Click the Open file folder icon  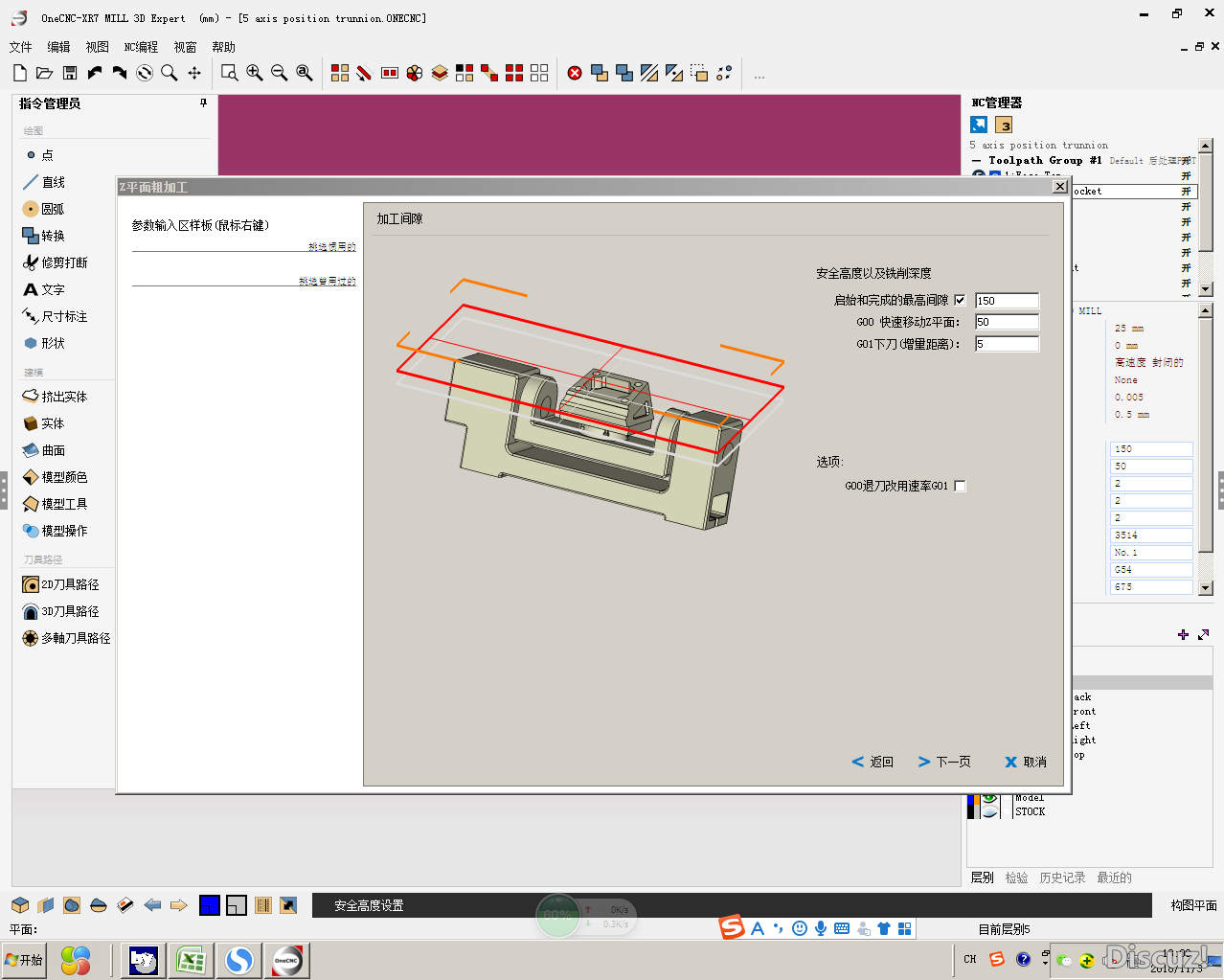pos(44,73)
